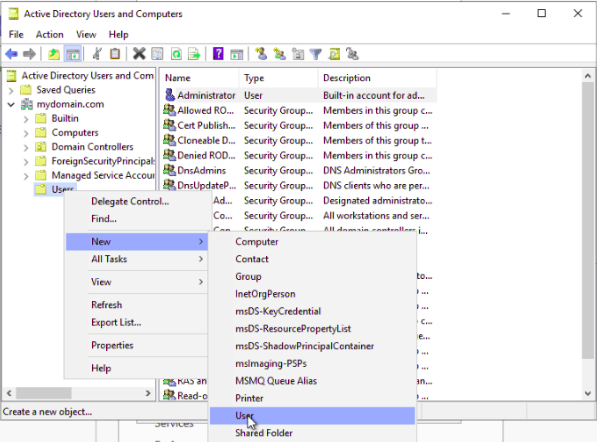597x442 pixels.
Task: Open the View submenu in context menu
Action: [x=137, y=282]
